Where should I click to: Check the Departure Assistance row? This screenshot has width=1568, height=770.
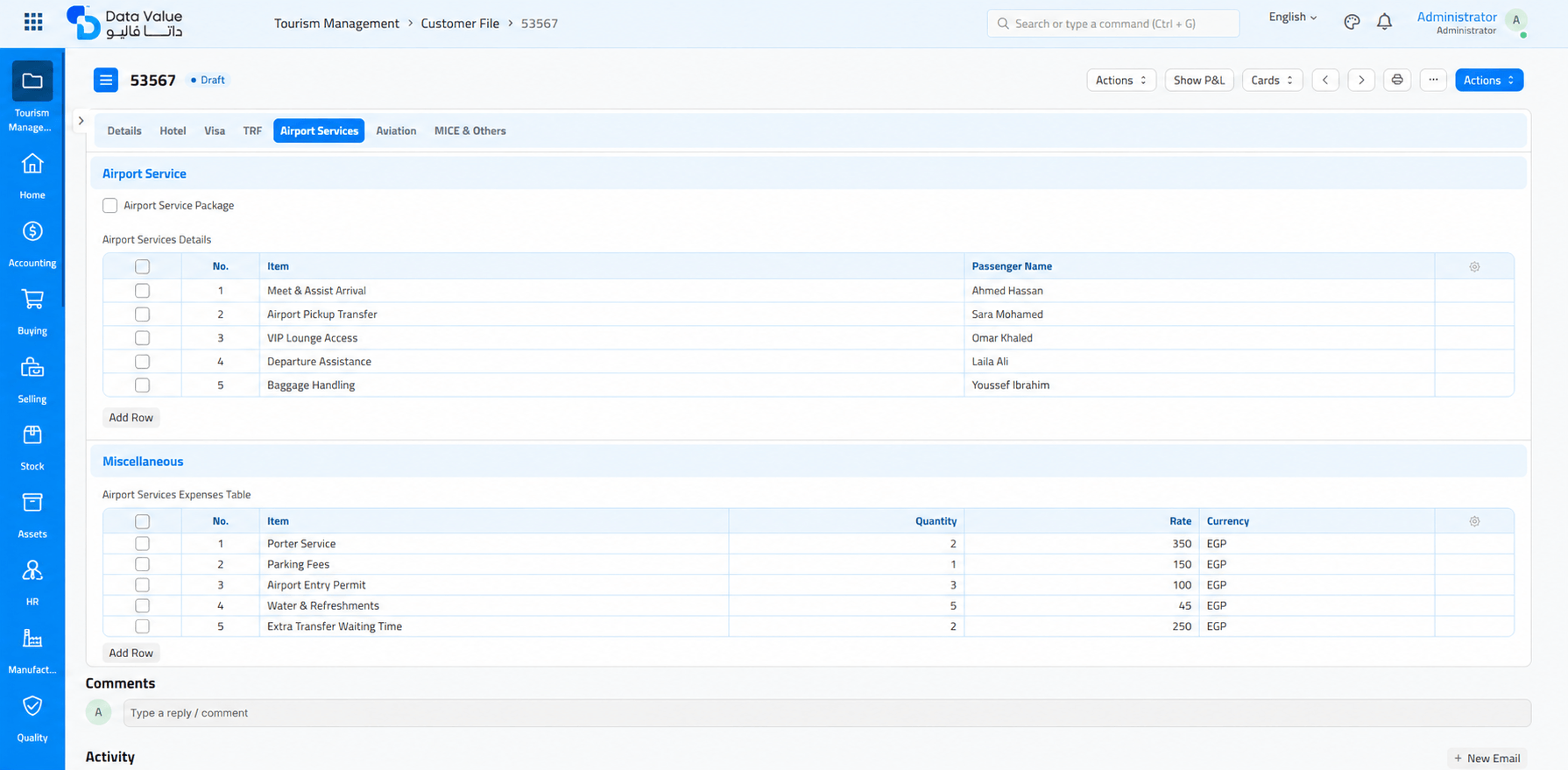[142, 362]
